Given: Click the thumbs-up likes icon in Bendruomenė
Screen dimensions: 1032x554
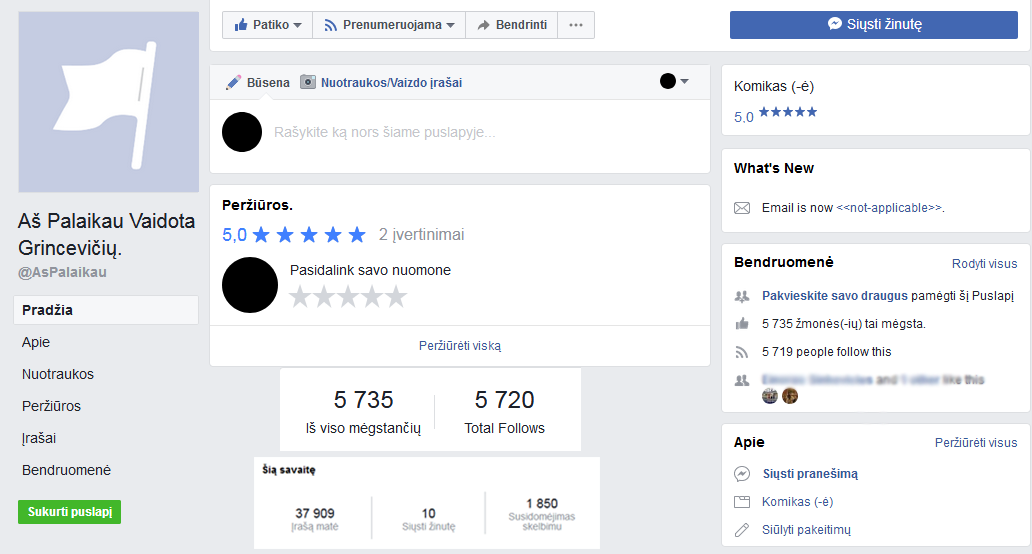Looking at the screenshot, I should (x=742, y=324).
